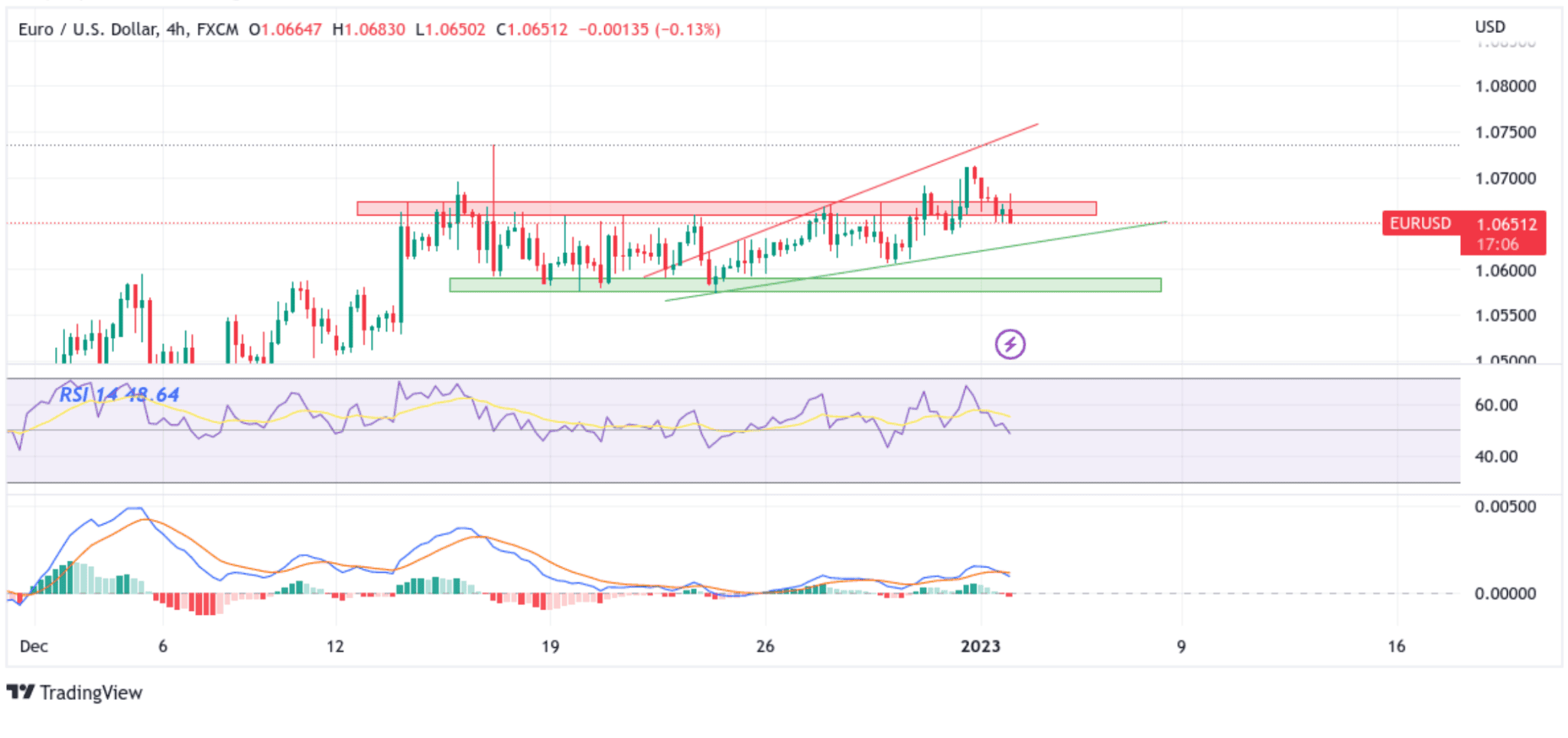
Task: Click the RSI 40.00 axis label
Action: point(1496,457)
